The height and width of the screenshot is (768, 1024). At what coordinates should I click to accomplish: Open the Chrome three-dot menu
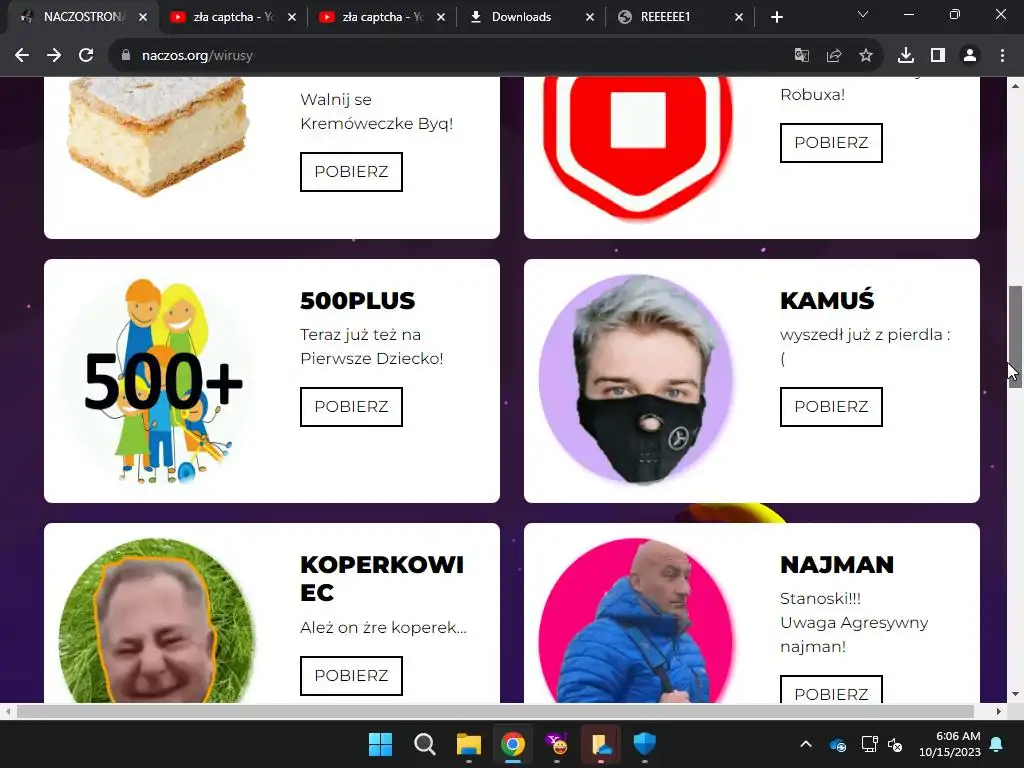coord(1002,56)
